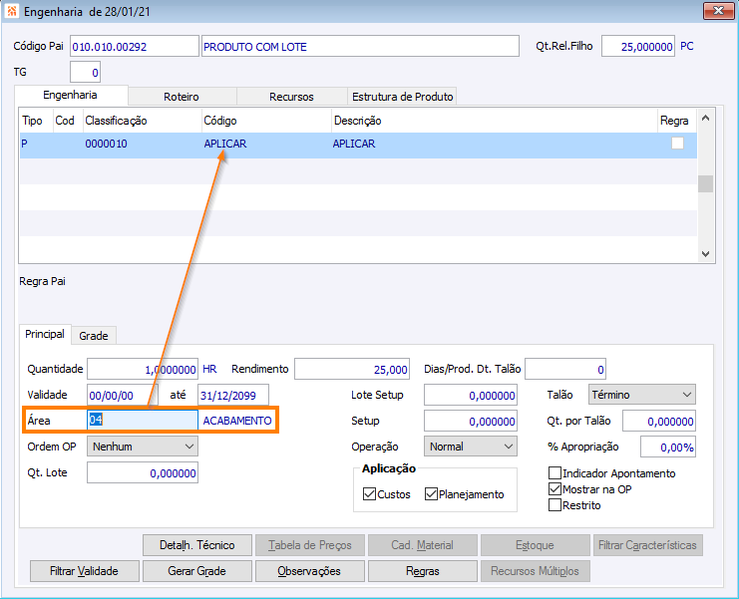Enable Indicador Apontamento checkbox
The width and height of the screenshot is (739, 599).
tap(555, 474)
